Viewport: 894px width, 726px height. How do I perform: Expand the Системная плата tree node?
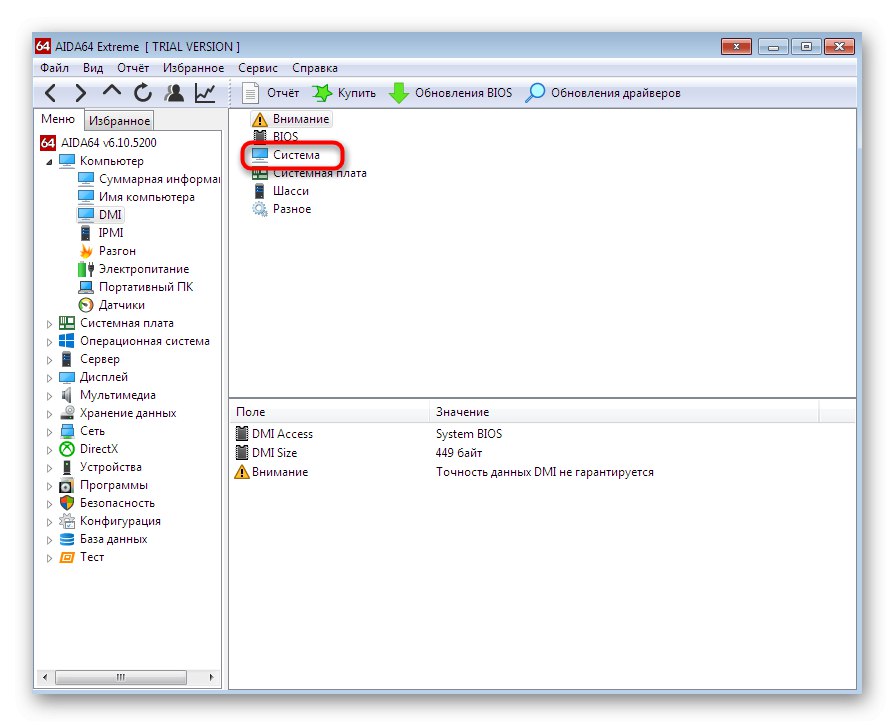click(x=50, y=324)
